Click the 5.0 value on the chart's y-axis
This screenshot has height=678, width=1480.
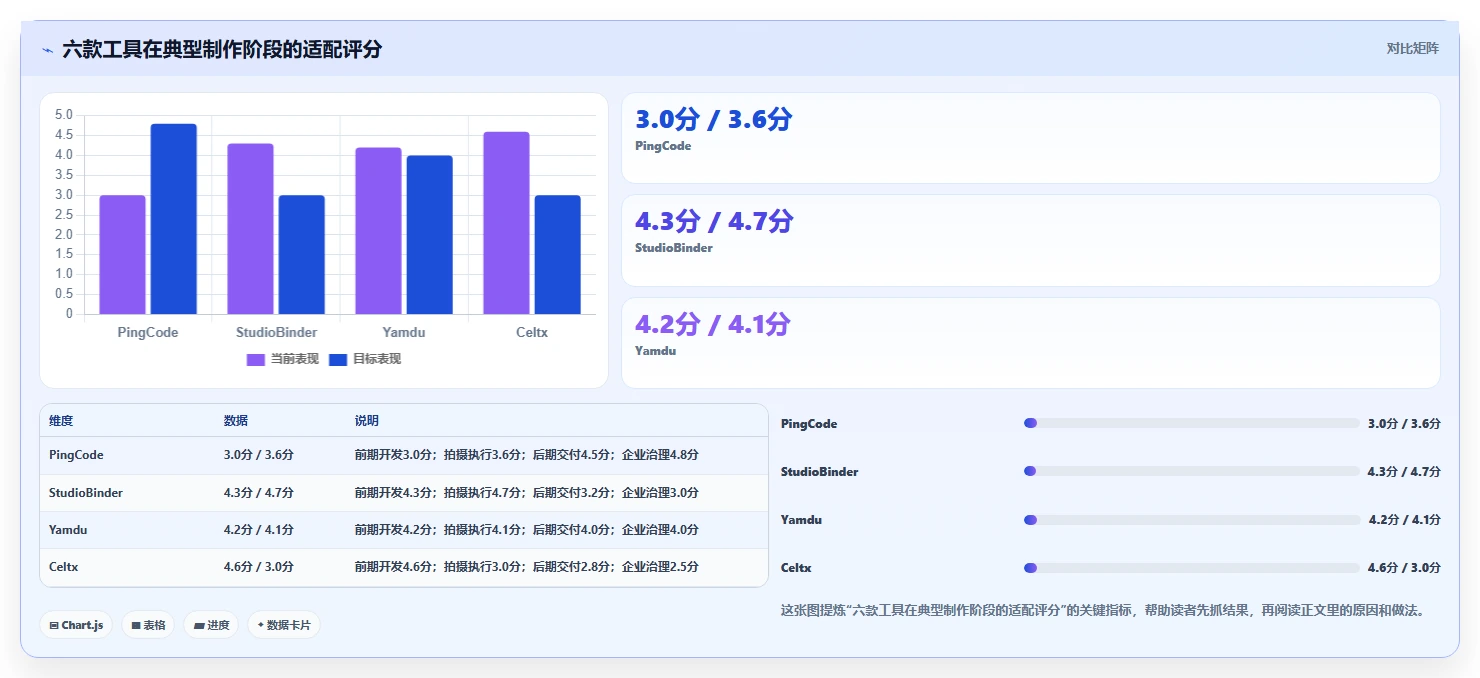pos(64,115)
